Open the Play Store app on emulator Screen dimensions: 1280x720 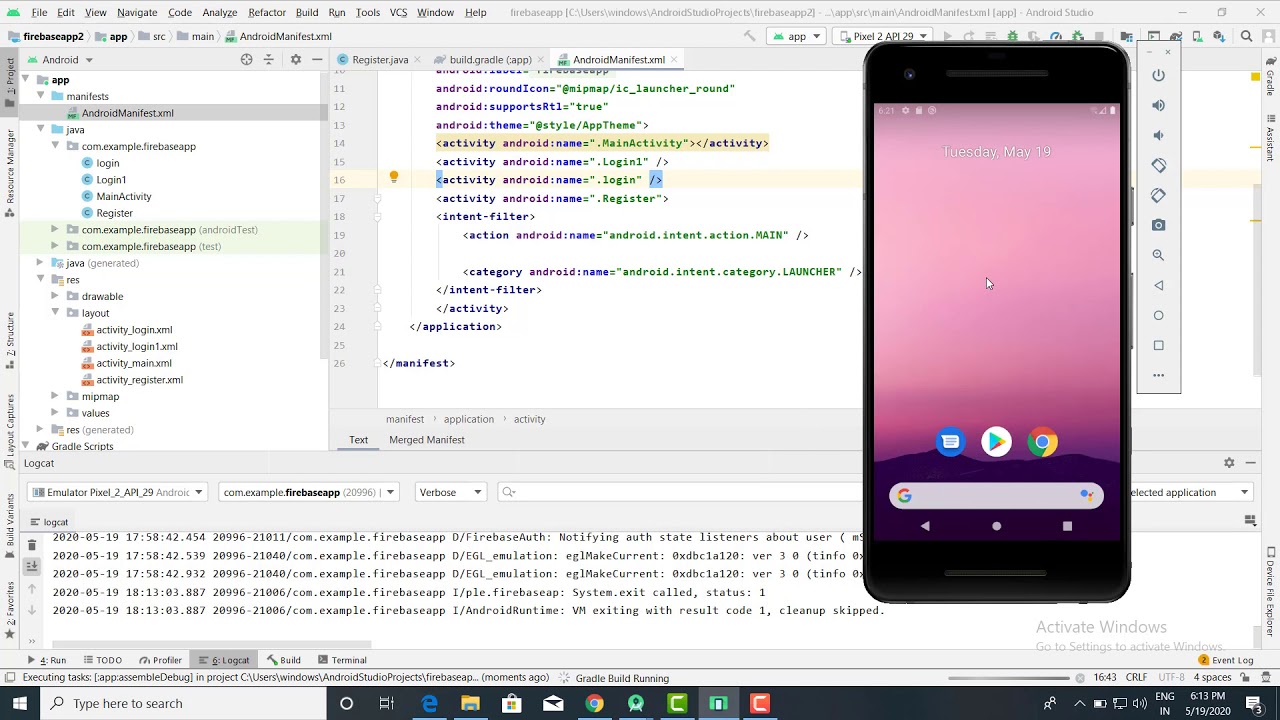[996, 442]
